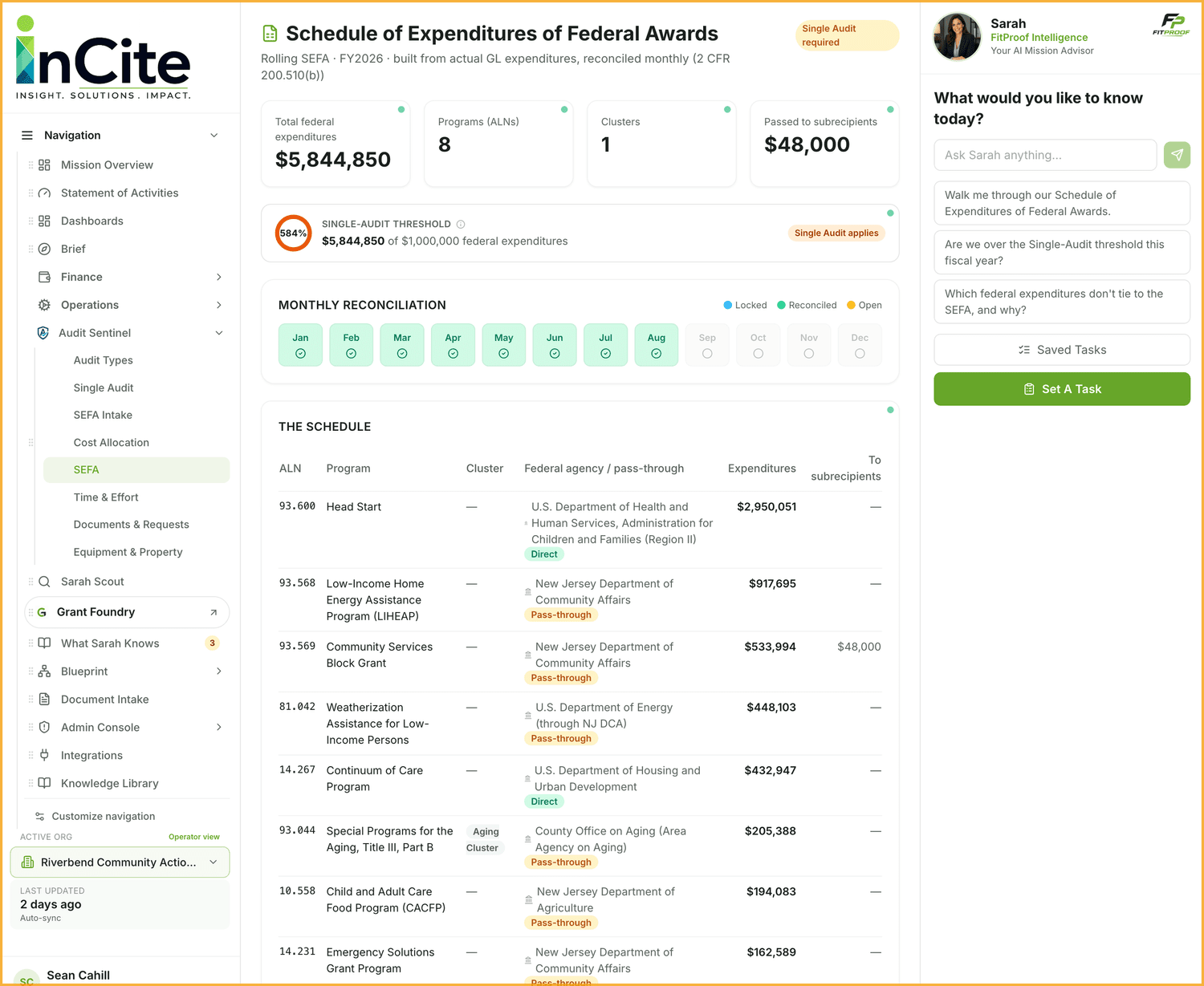Click the Ask Sarah anything input field
Viewport: 1204px width, 986px height.
(x=1045, y=155)
